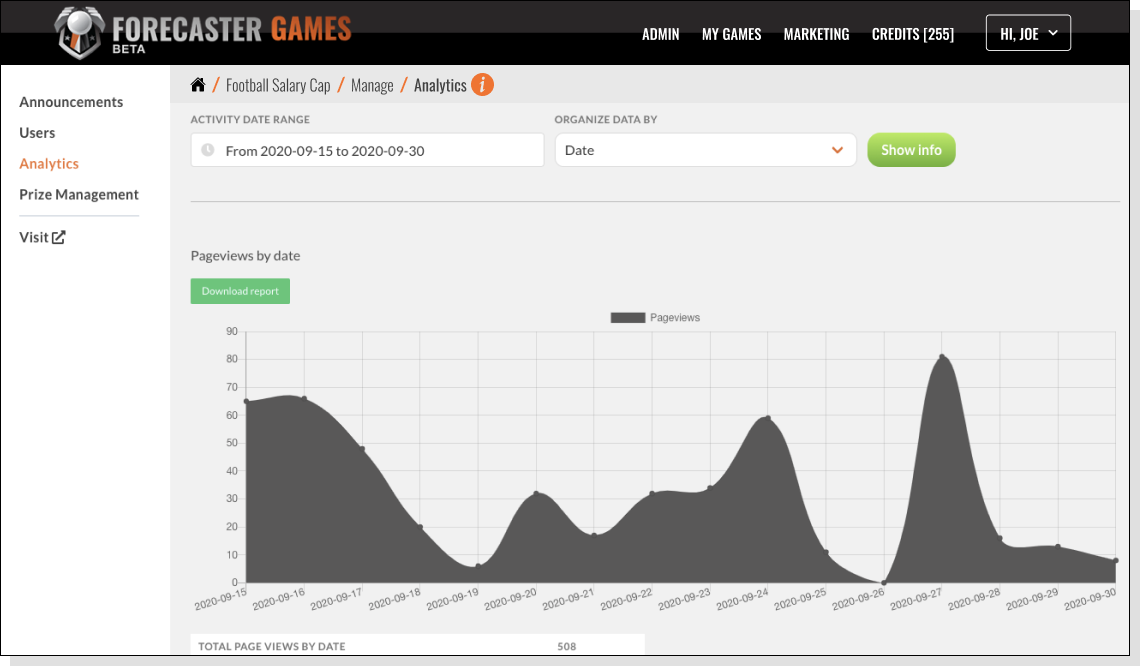
Task: Click the Download report button
Action: click(x=240, y=291)
